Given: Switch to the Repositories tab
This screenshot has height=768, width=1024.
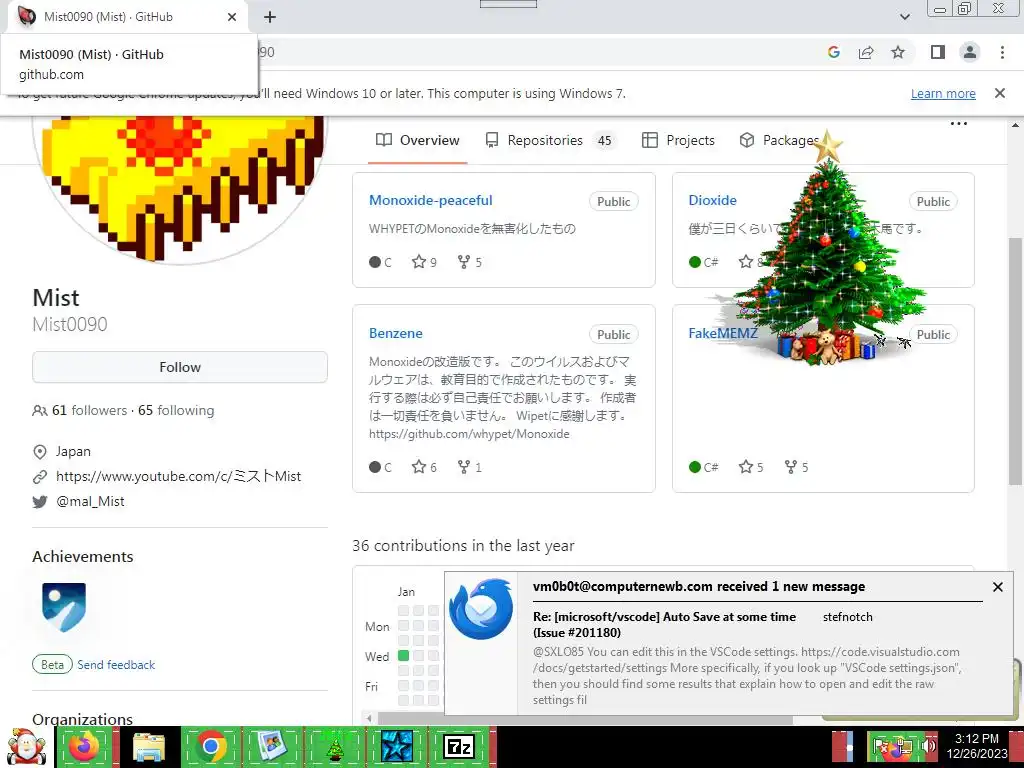Looking at the screenshot, I should (551, 140).
